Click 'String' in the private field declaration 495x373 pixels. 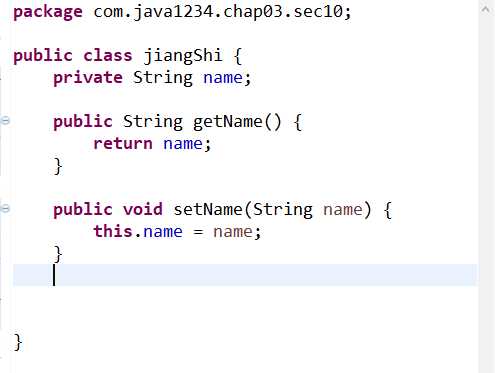pos(163,78)
